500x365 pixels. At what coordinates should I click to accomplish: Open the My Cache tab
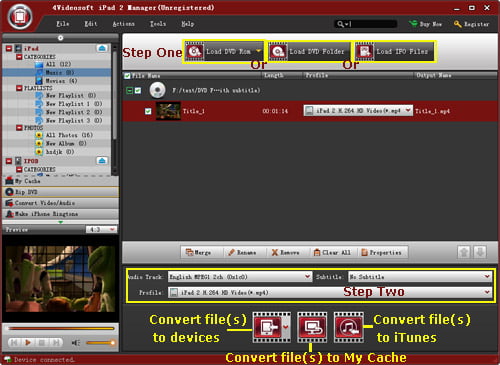(60, 181)
